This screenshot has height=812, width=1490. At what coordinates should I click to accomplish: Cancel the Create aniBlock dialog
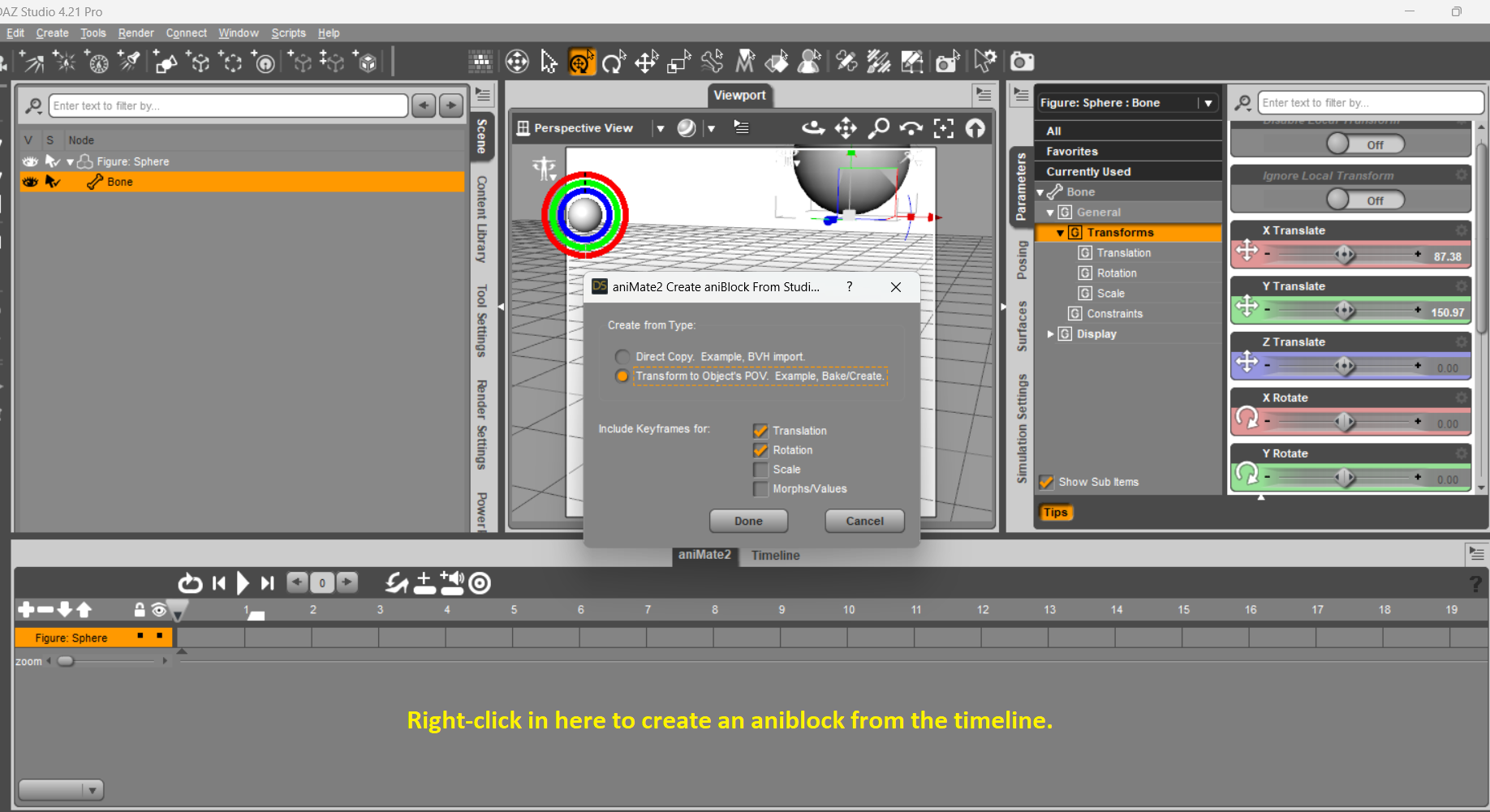[864, 521]
